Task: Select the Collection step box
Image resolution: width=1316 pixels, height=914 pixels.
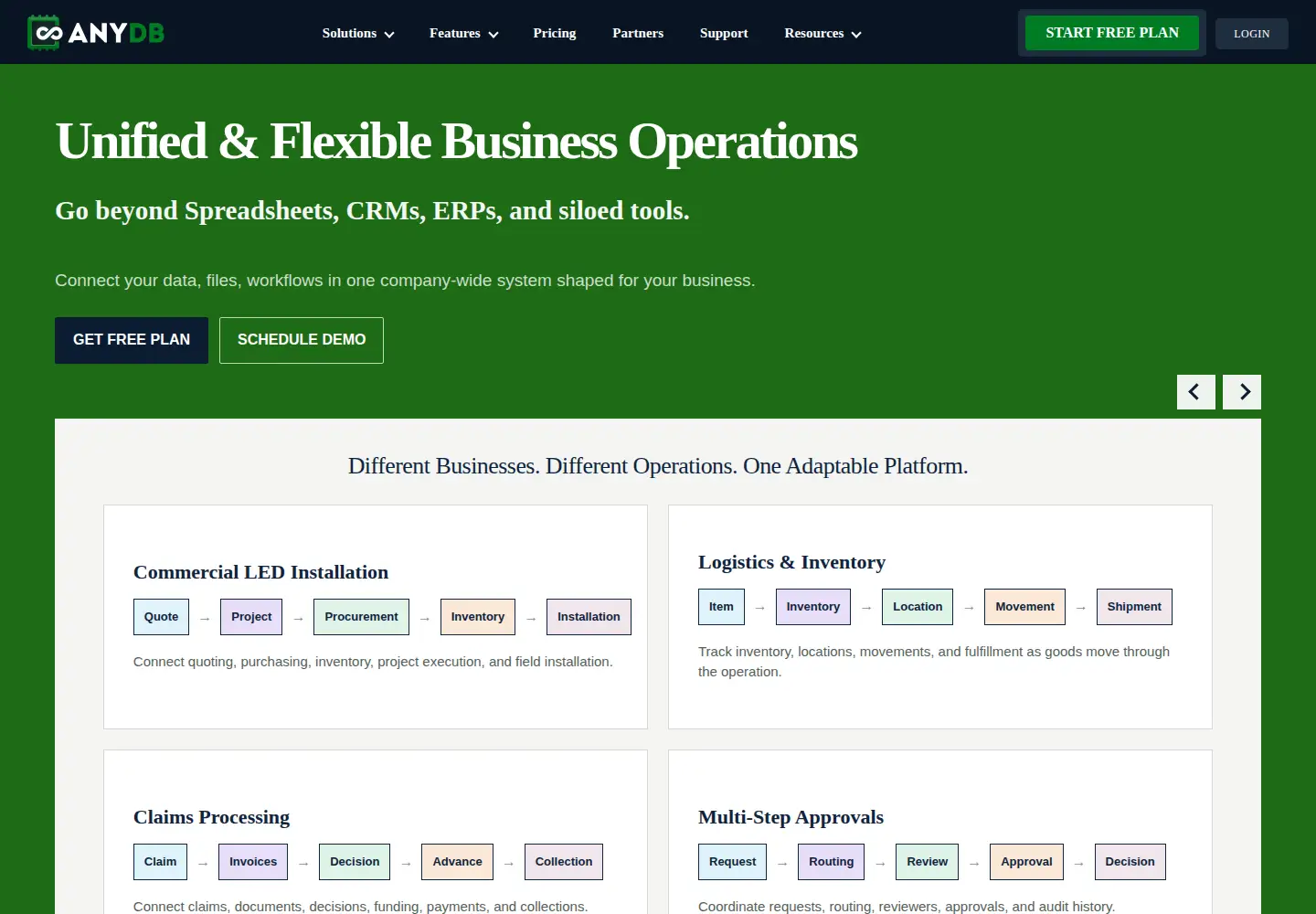Action: tap(564, 862)
